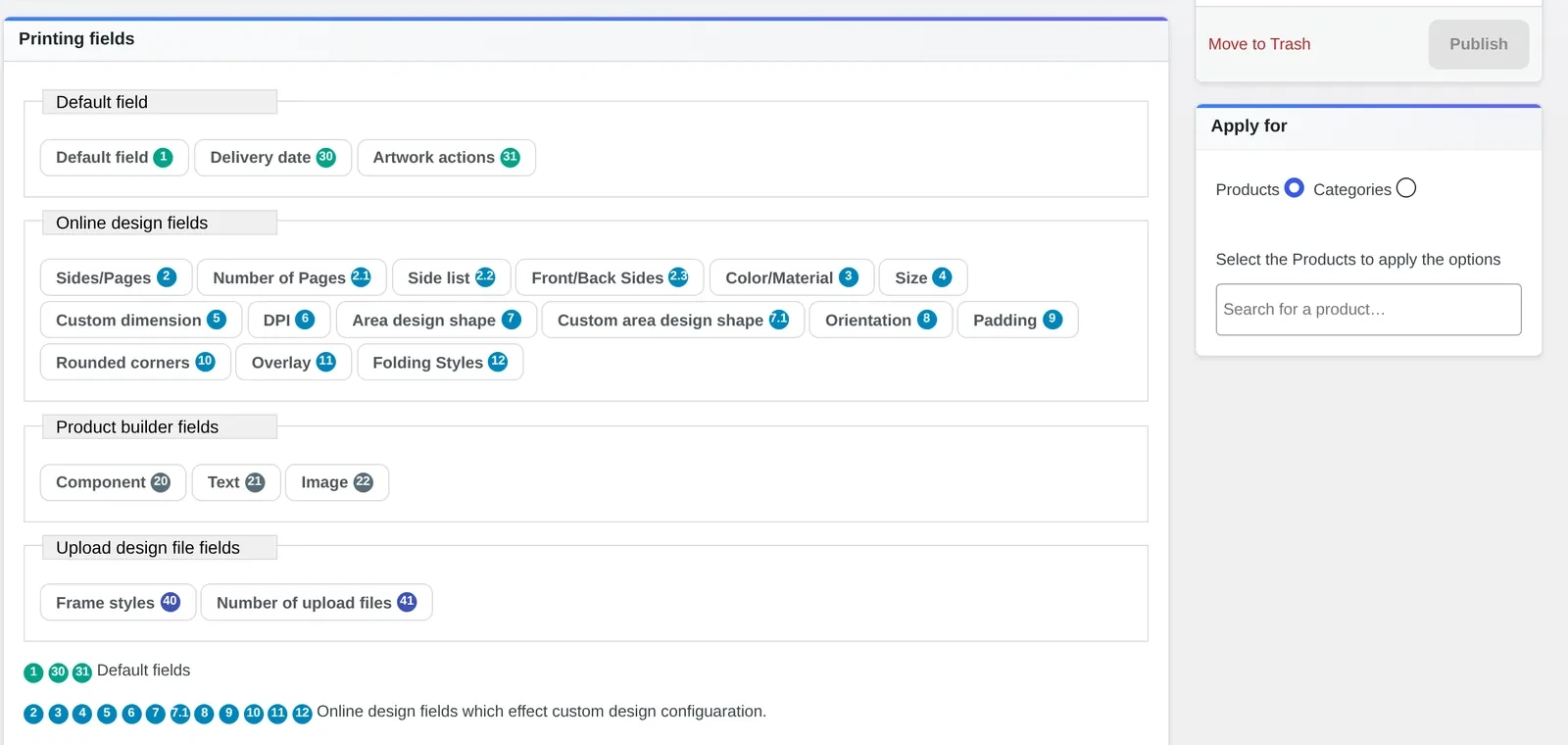
Task: Click the Publish button
Action: [x=1478, y=44]
